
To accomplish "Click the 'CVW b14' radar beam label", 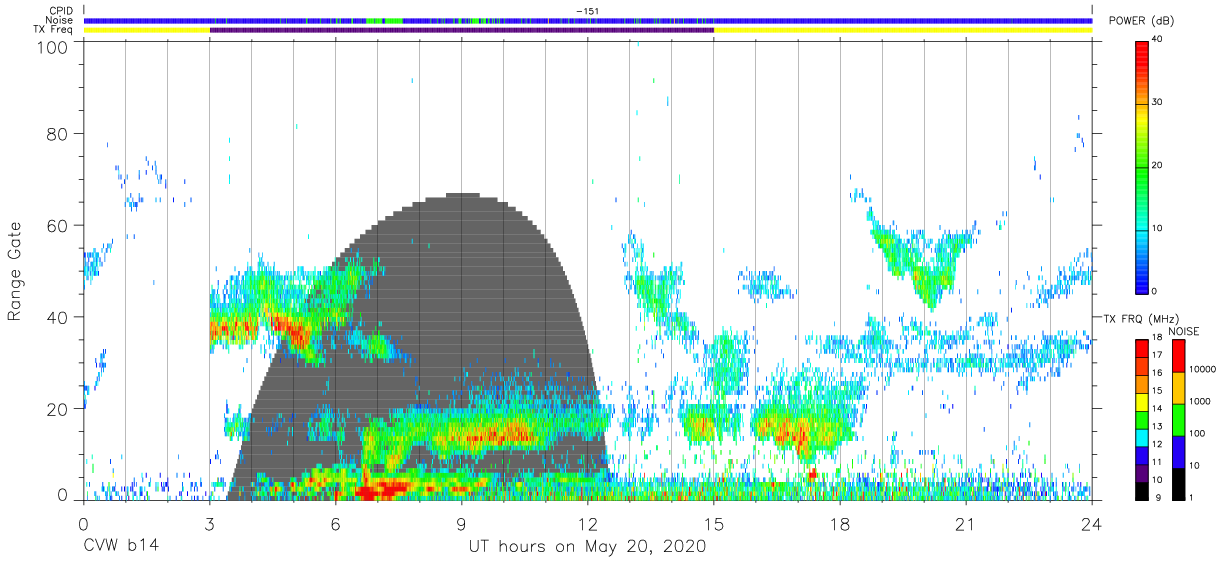I will point(120,547).
